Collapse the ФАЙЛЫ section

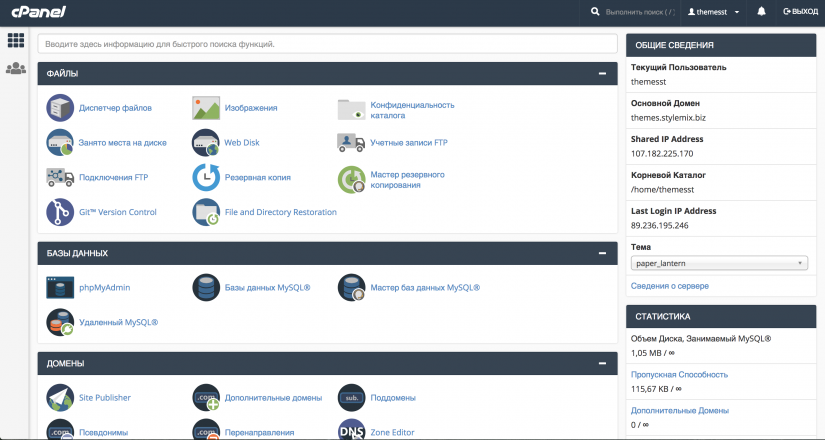pyautogui.click(x=602, y=74)
